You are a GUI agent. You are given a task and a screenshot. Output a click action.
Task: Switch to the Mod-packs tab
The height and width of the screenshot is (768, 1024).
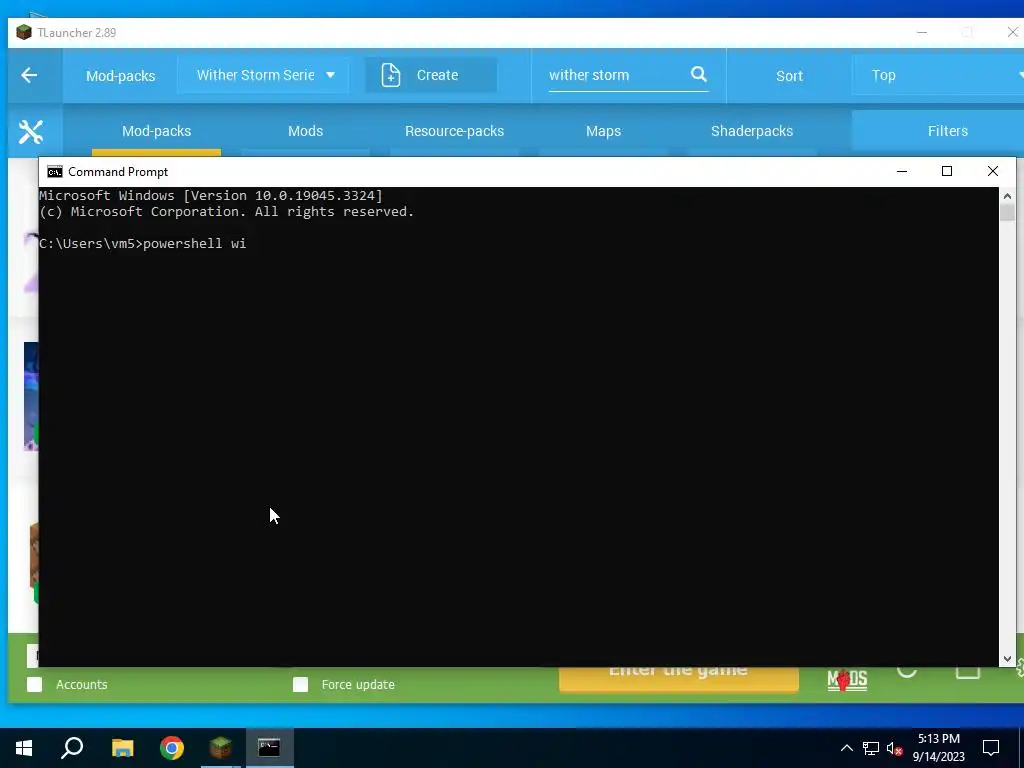157,131
